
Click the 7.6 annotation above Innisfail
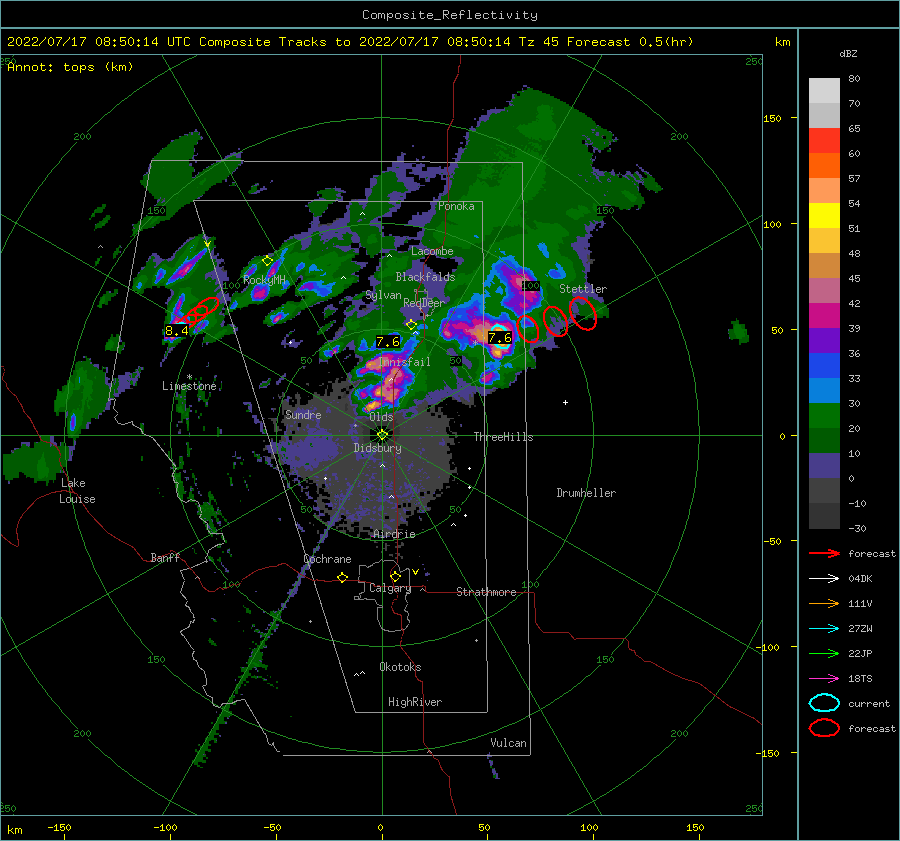[387, 342]
